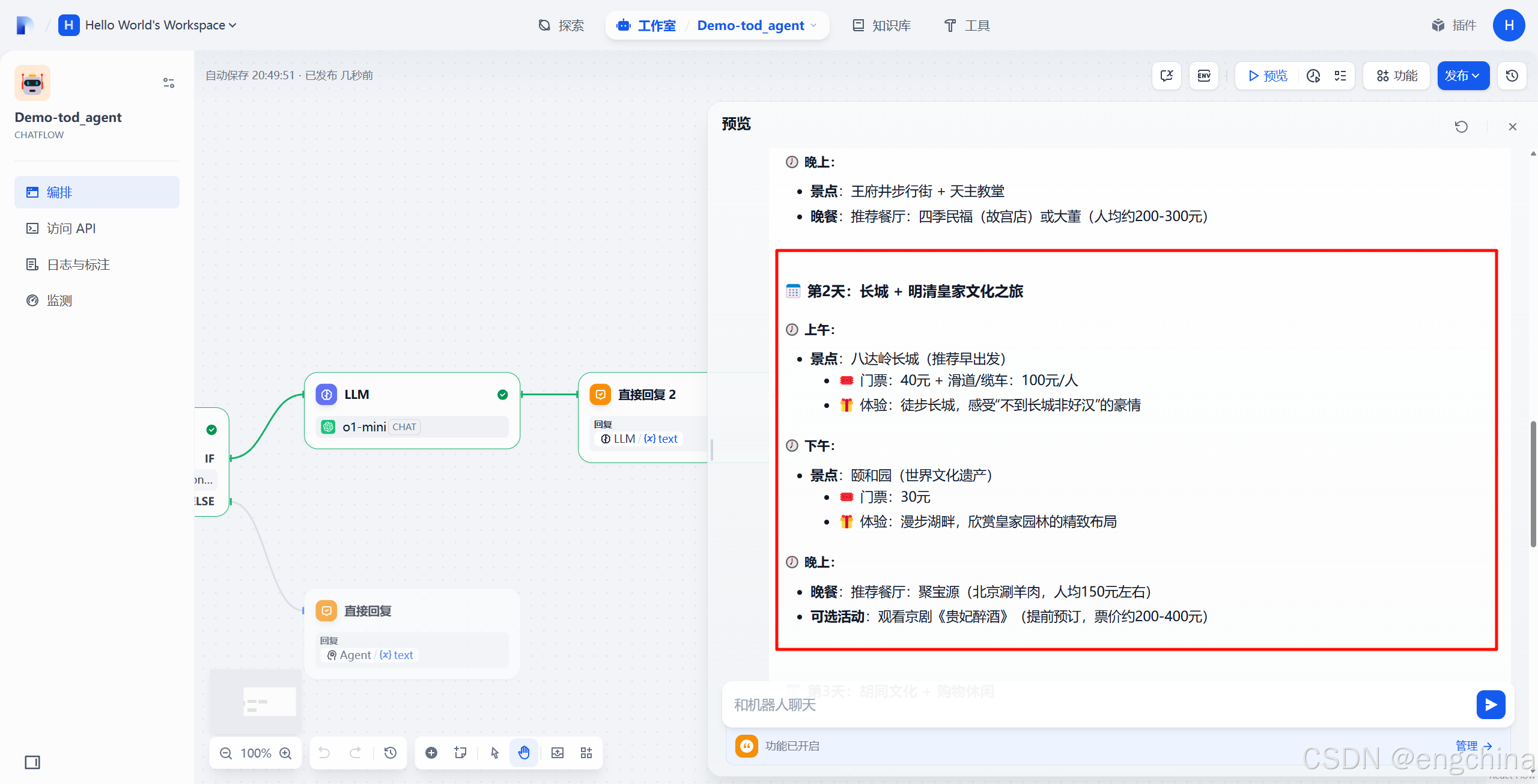Toggle the checklist icon beside preview

[1340, 76]
